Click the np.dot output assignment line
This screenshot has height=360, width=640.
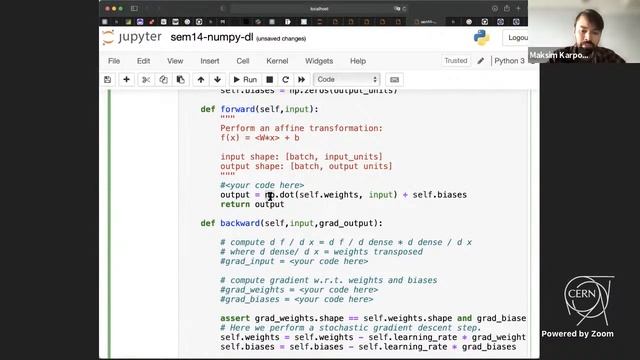[343, 195]
